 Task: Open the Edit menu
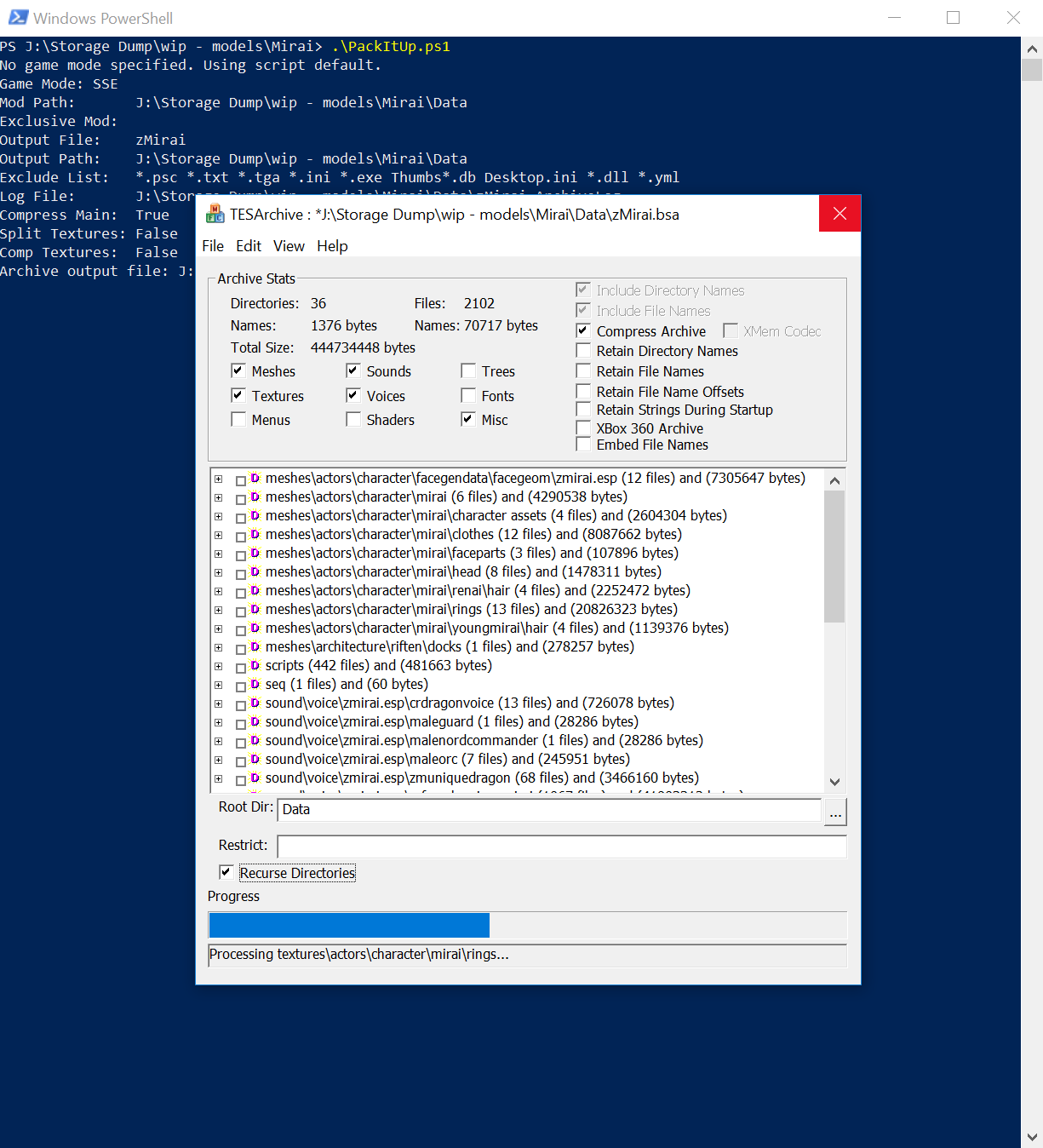[249, 246]
